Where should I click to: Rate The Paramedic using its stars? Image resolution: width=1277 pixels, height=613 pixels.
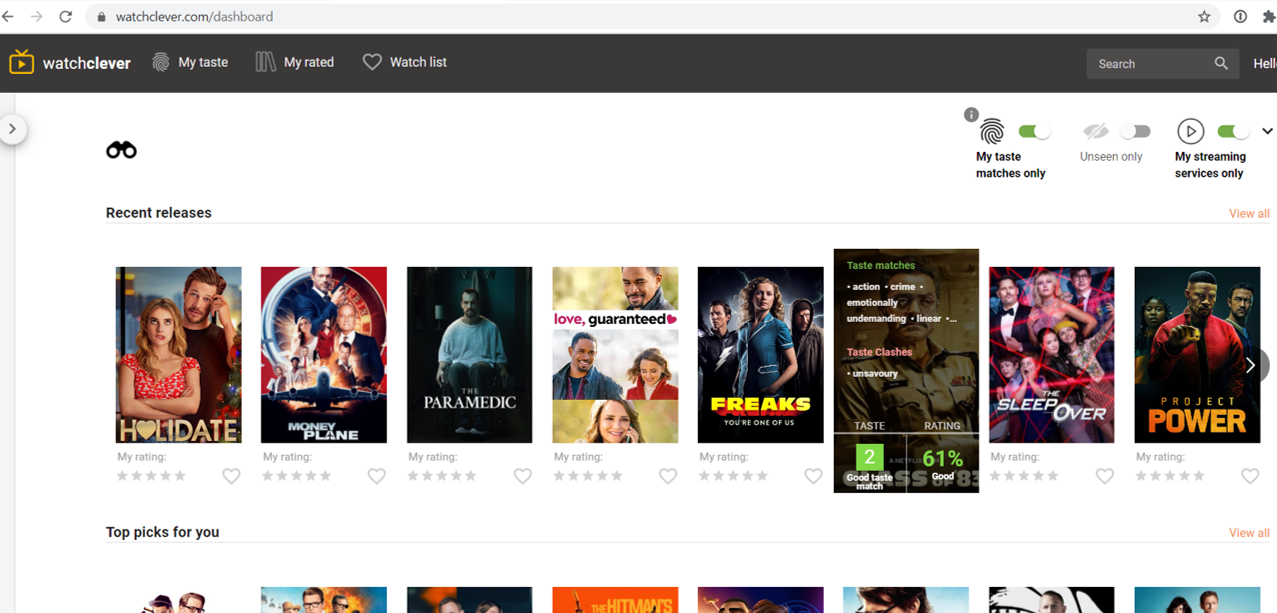(442, 476)
